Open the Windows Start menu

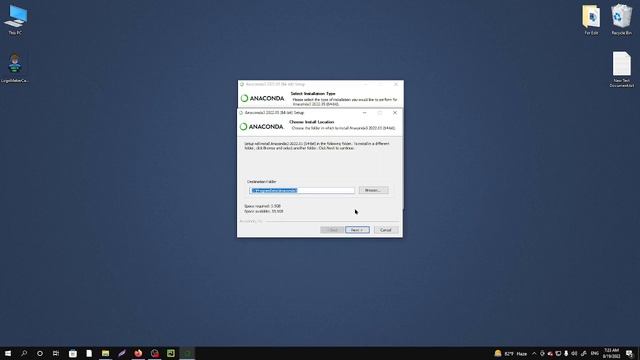tap(8, 353)
